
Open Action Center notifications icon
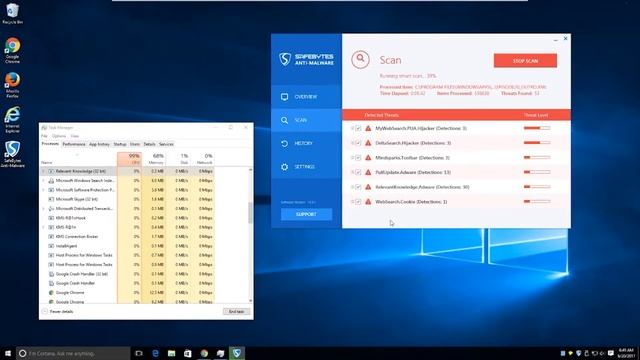[x=611, y=353]
